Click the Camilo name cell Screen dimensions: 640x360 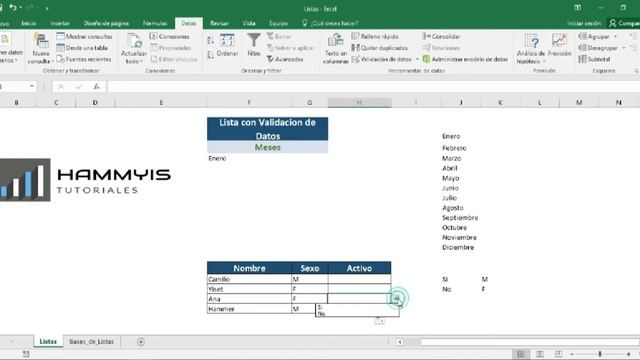(x=249, y=279)
